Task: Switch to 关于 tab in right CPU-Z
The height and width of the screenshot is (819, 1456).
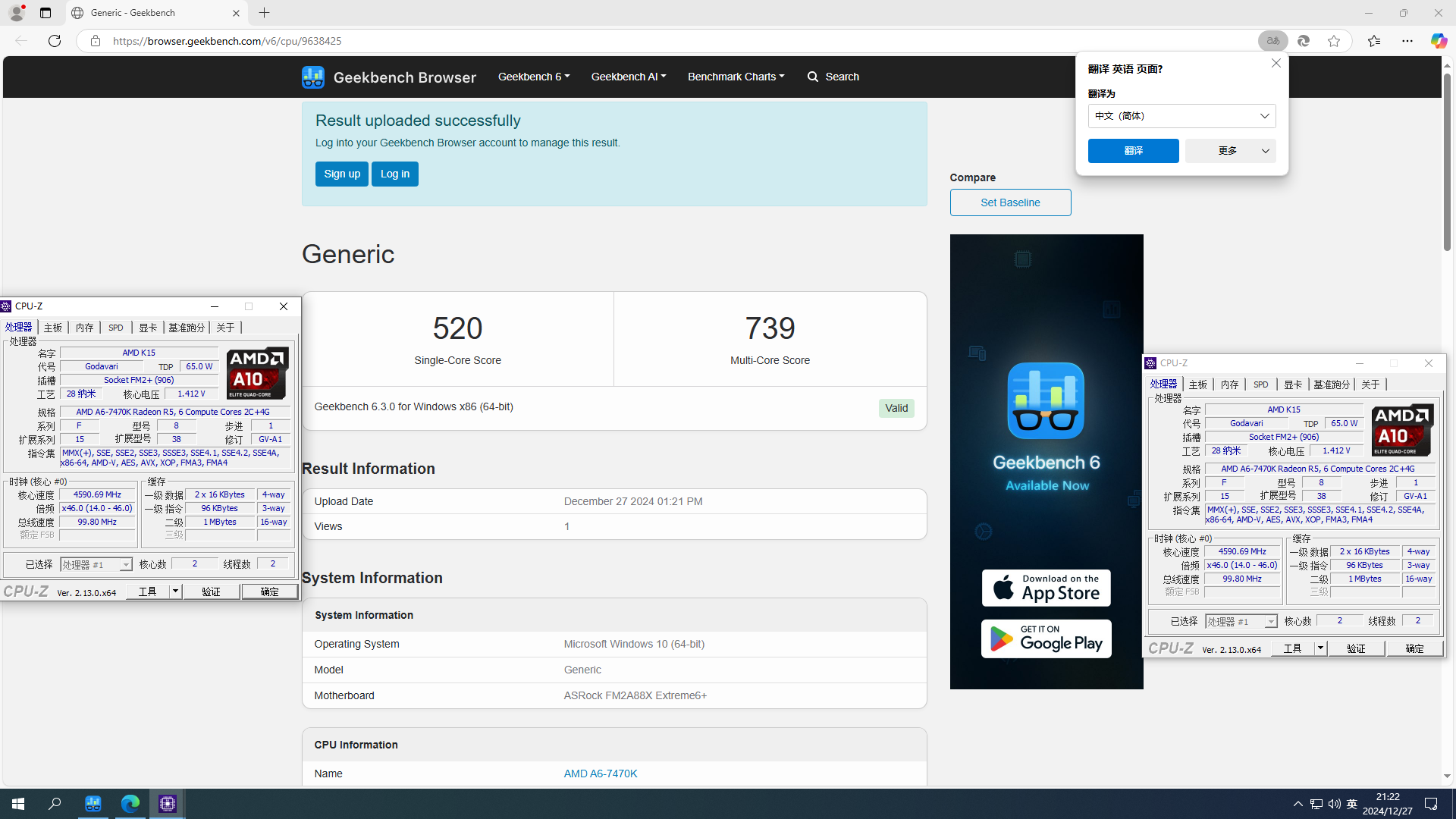Action: coord(1370,384)
